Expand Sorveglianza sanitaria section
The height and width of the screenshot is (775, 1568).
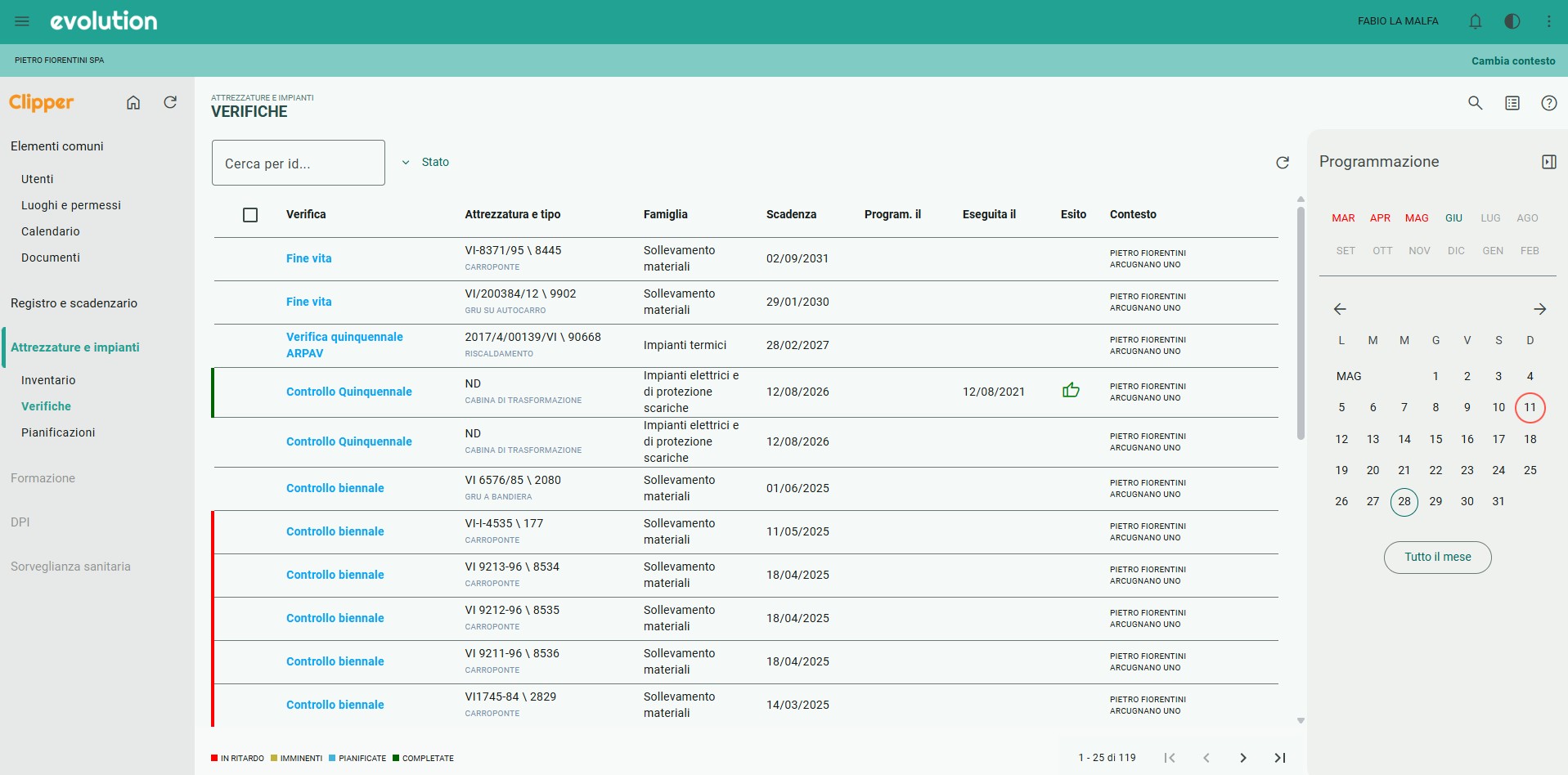pos(70,567)
